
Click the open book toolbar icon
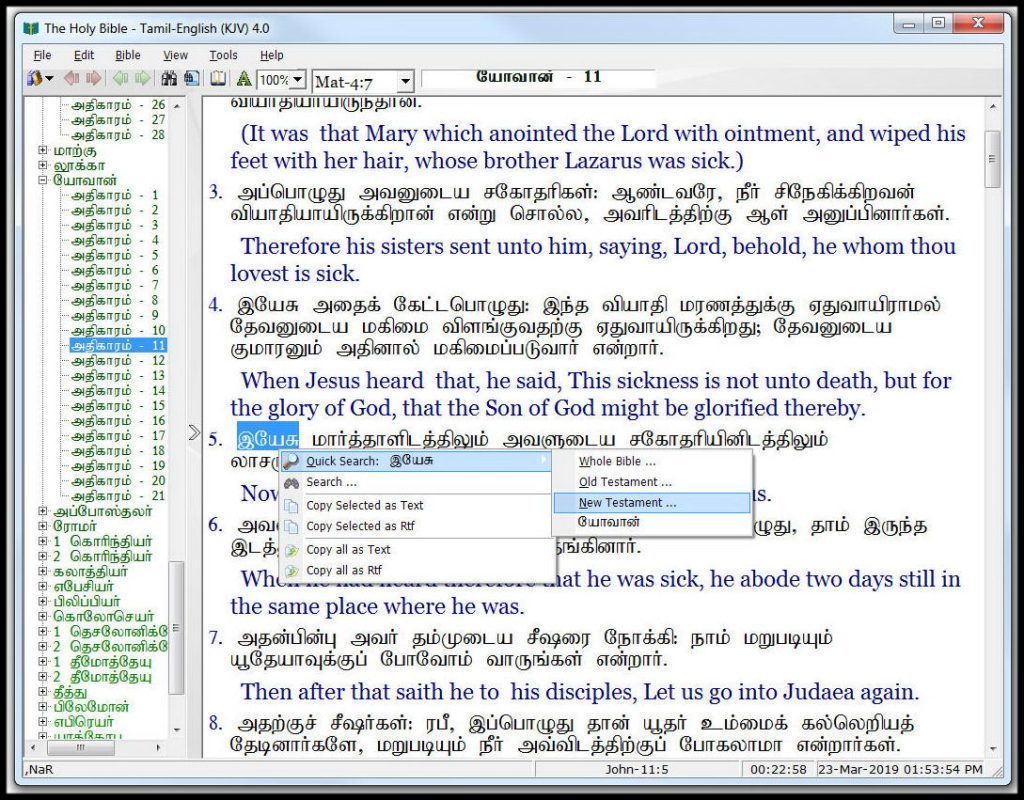coord(218,79)
